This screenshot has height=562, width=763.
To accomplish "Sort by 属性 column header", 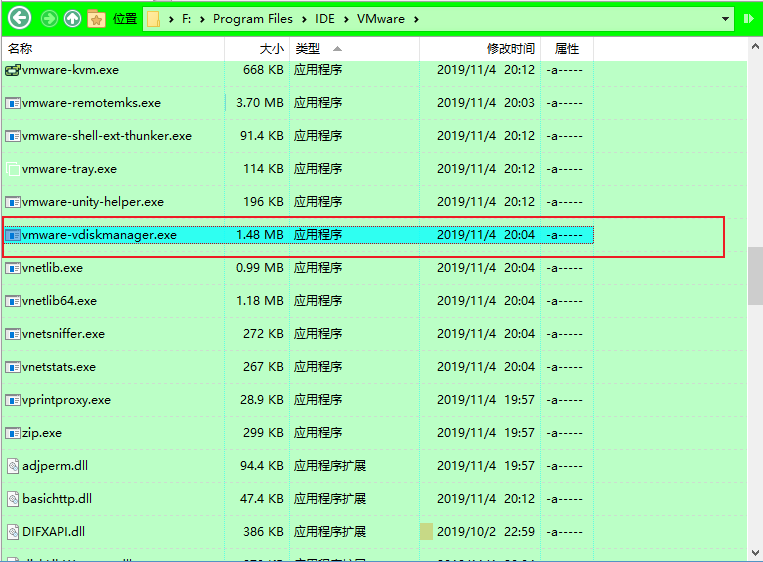I will [567, 49].
